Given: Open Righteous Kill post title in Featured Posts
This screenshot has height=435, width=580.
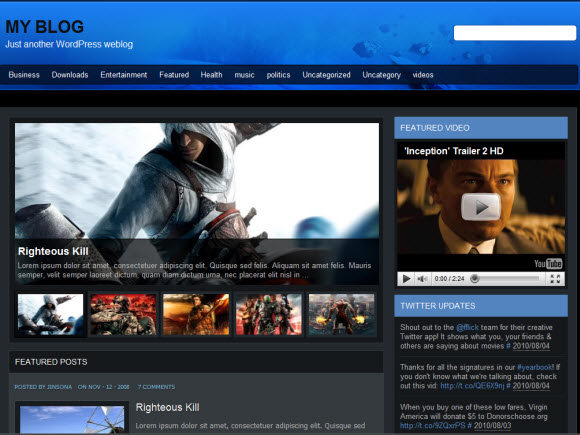Looking at the screenshot, I should (168, 407).
